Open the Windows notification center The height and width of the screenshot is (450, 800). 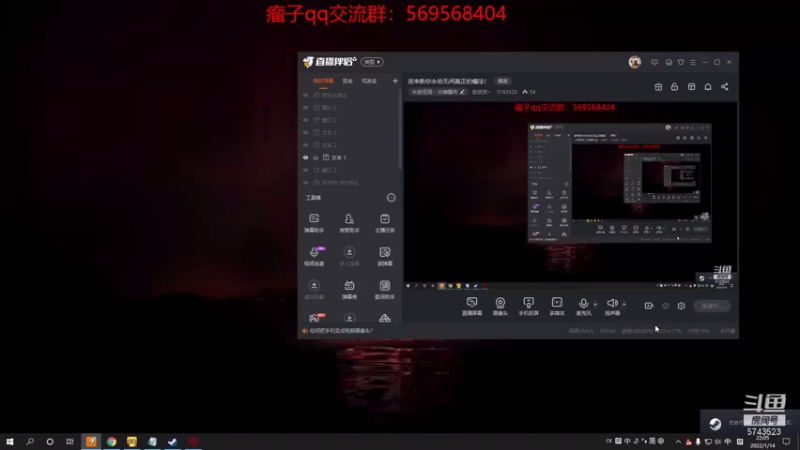(x=786, y=441)
